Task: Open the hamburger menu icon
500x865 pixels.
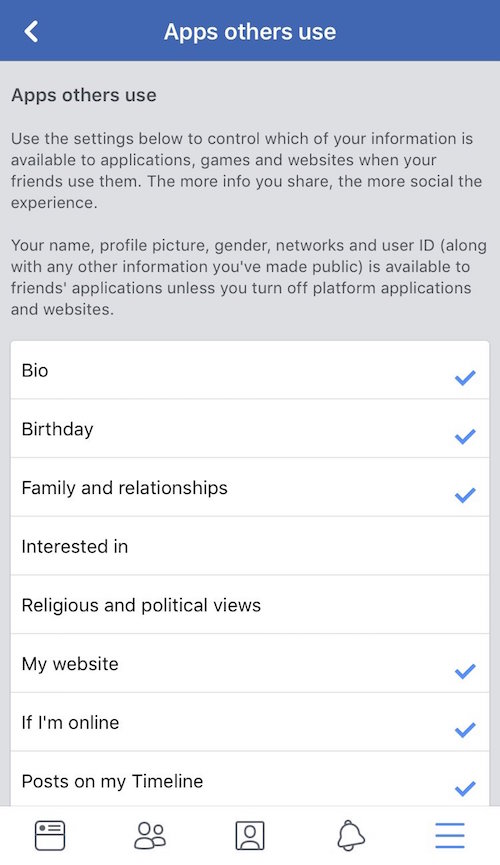Action: pyautogui.click(x=450, y=835)
